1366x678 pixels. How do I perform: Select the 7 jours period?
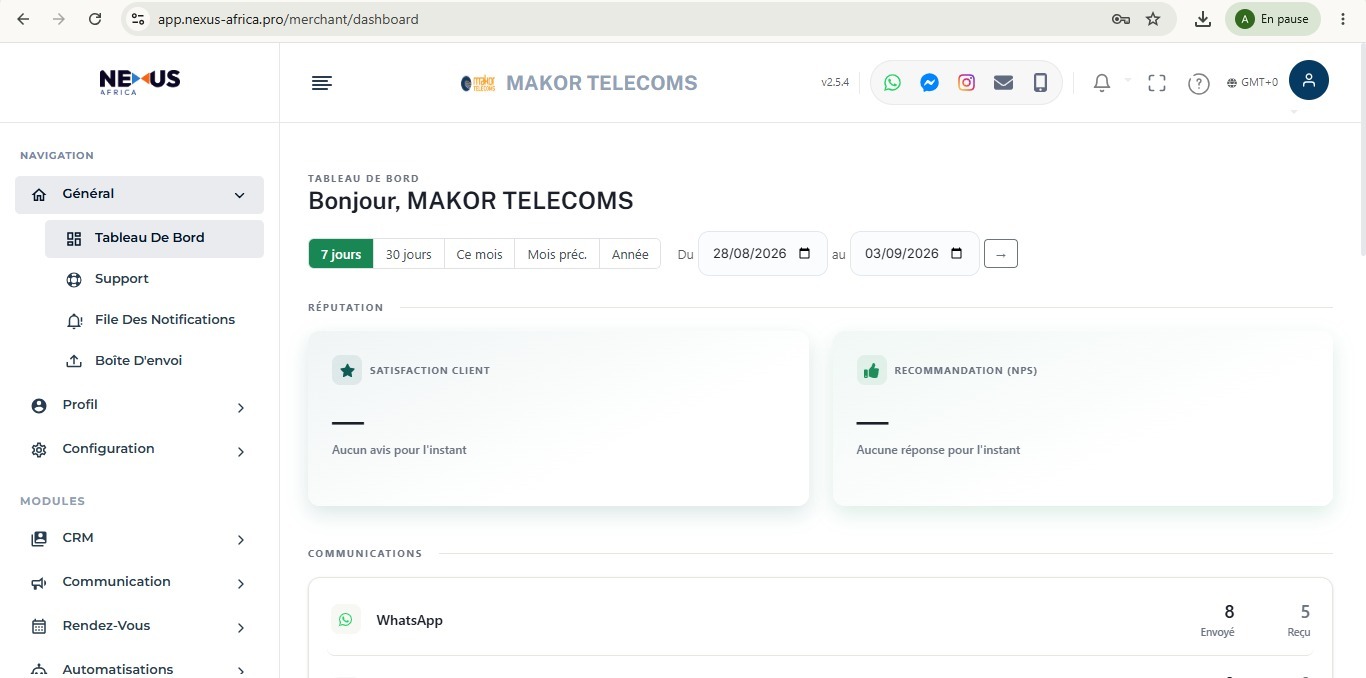coord(341,254)
